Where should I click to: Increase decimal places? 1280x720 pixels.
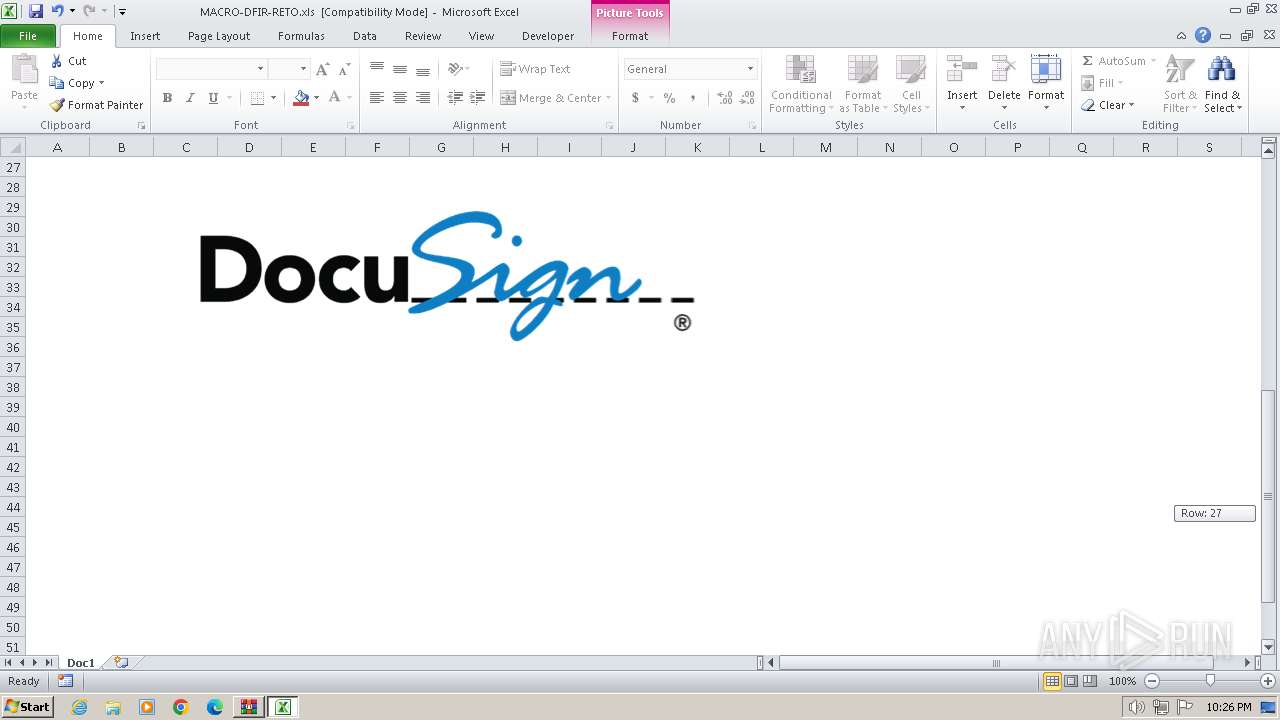[x=724, y=98]
